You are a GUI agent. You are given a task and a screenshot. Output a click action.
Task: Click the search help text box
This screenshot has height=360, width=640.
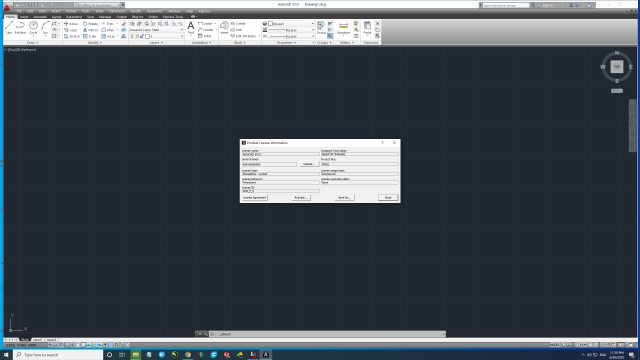(x=506, y=5)
